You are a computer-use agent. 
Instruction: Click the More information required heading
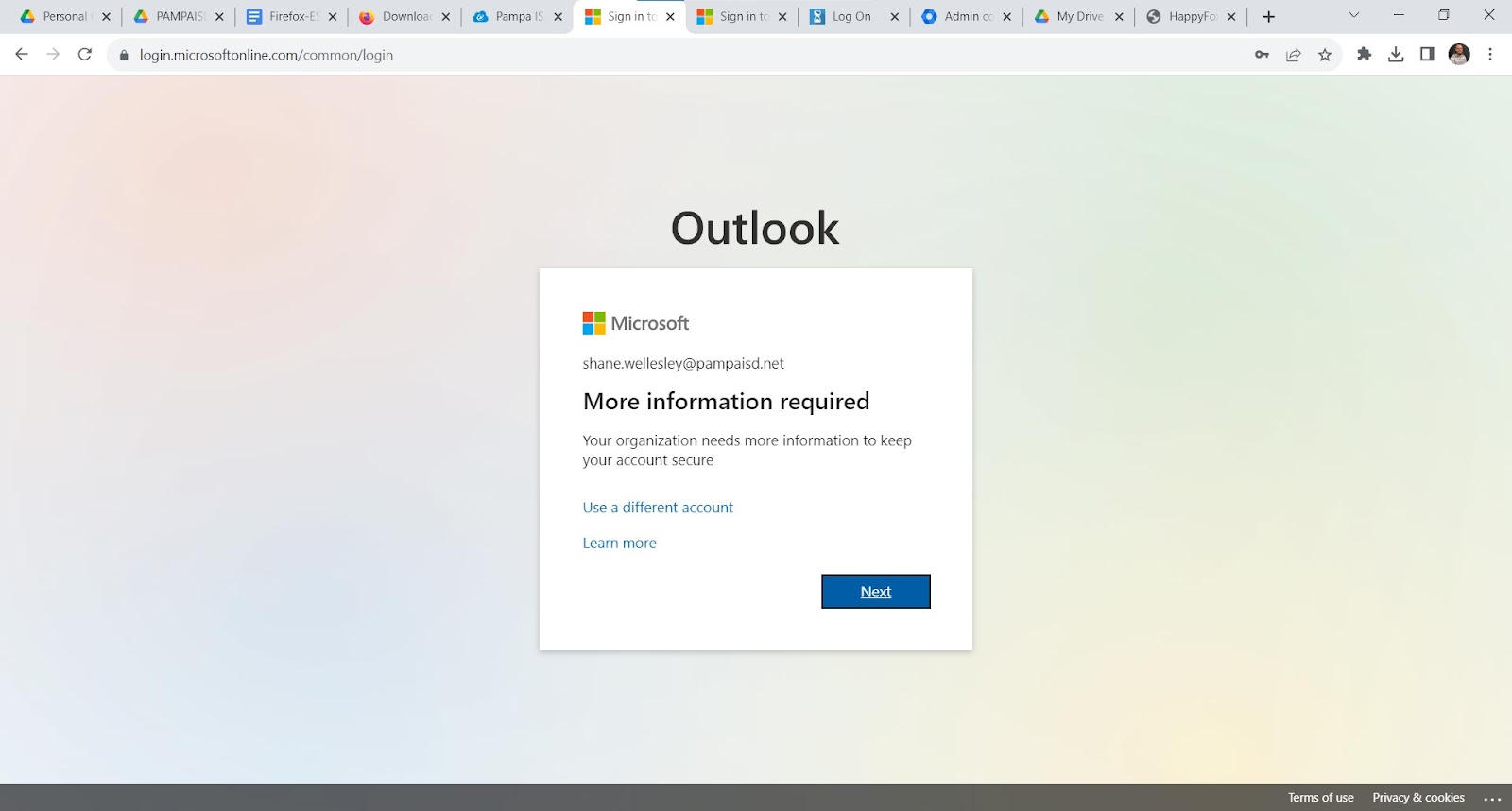[x=726, y=402]
